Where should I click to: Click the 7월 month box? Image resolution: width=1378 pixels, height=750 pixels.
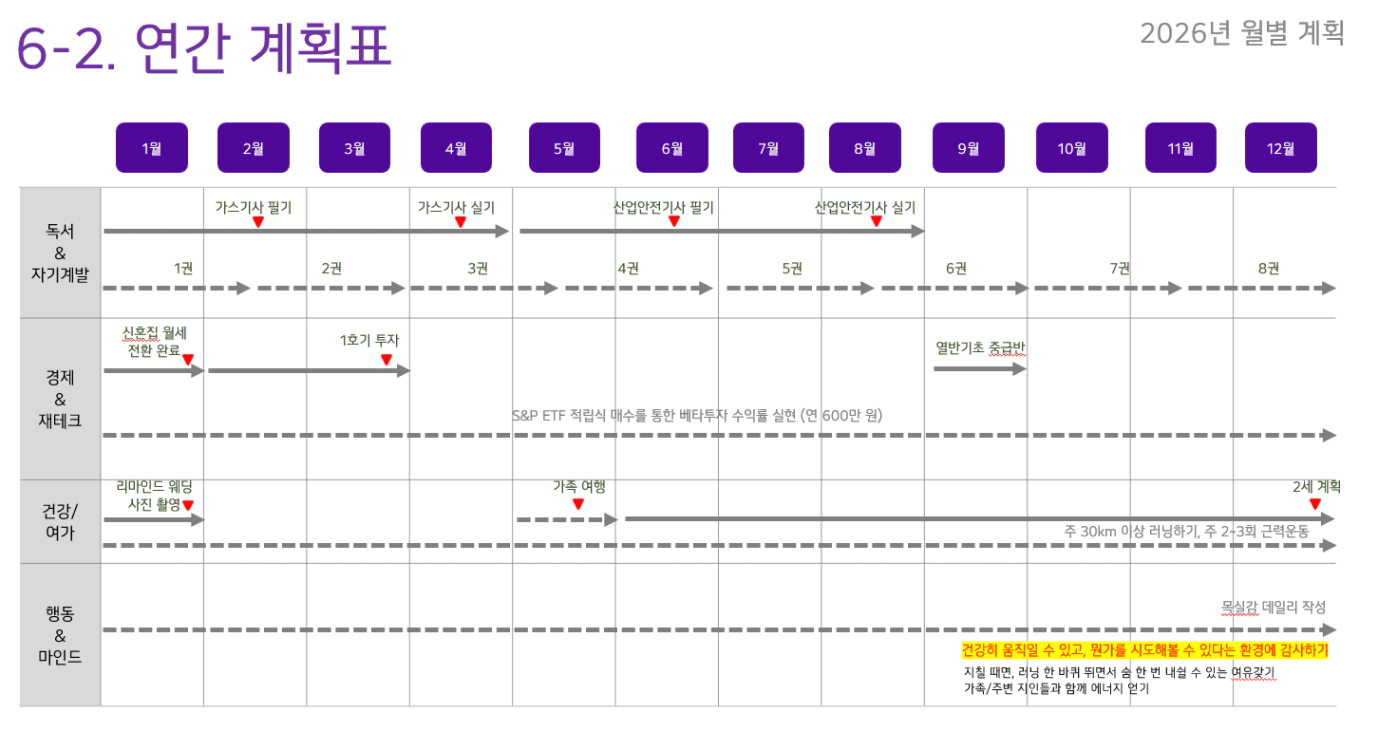click(x=769, y=148)
